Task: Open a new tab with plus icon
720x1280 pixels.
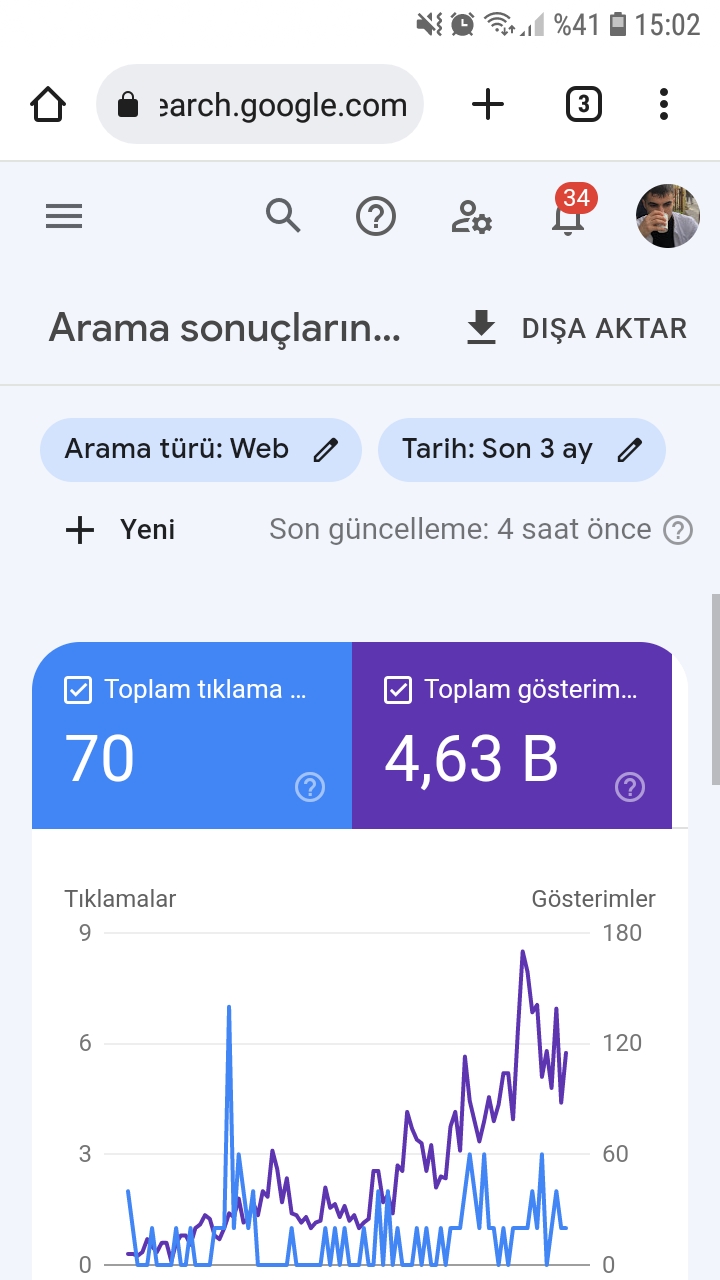Action: tap(488, 104)
